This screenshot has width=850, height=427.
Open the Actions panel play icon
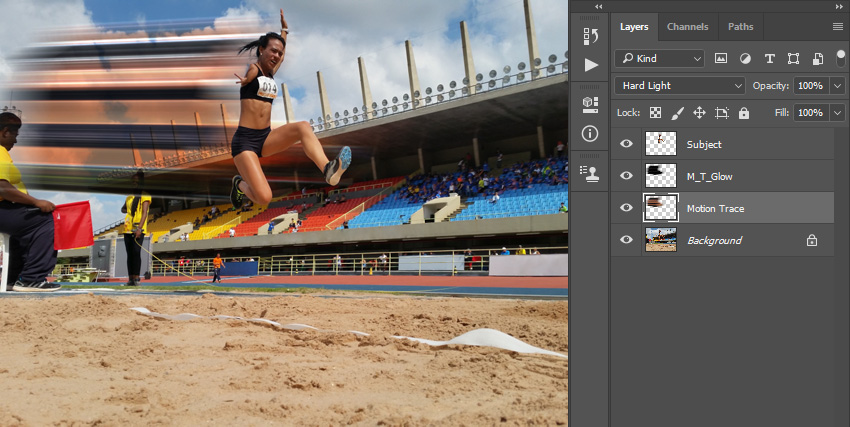pos(591,65)
